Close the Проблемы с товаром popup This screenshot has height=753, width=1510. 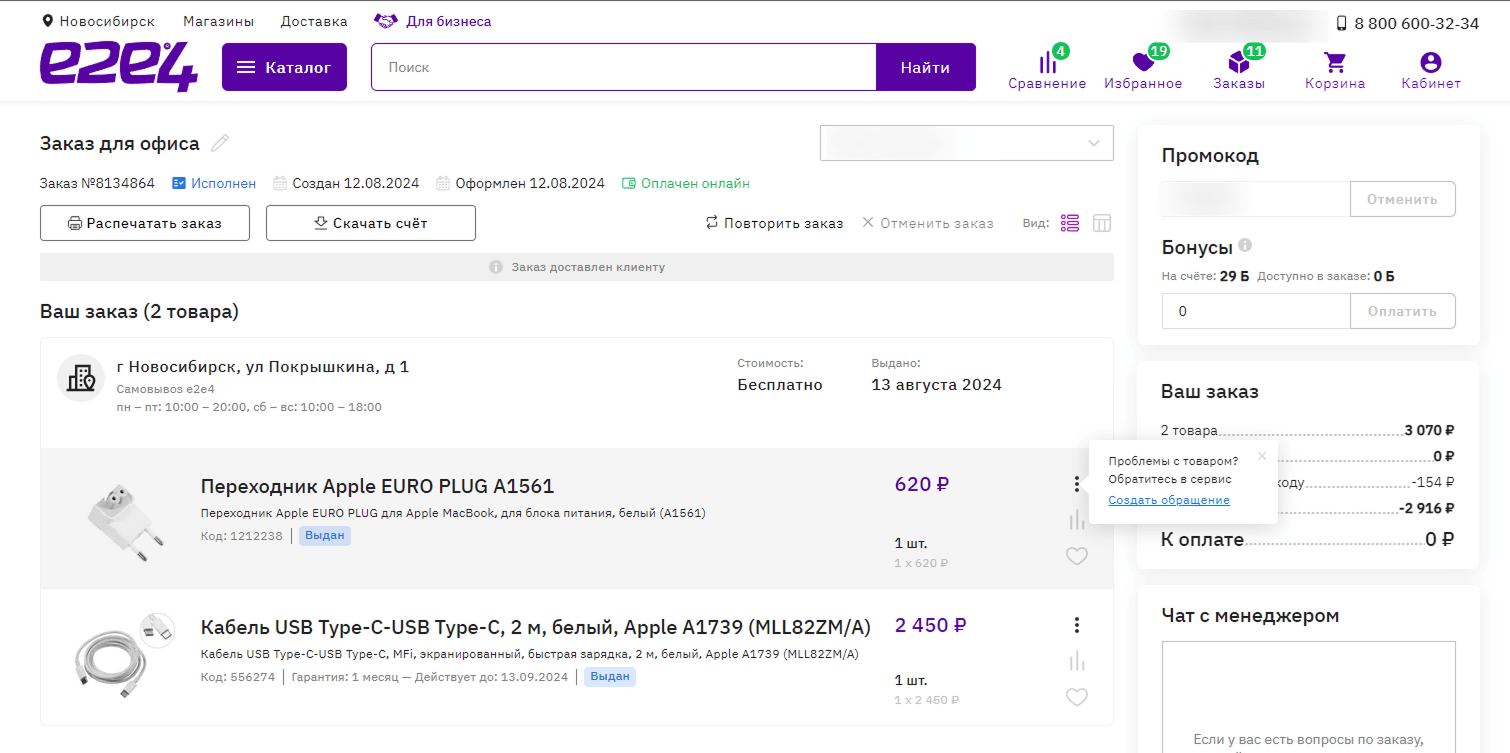click(1262, 456)
